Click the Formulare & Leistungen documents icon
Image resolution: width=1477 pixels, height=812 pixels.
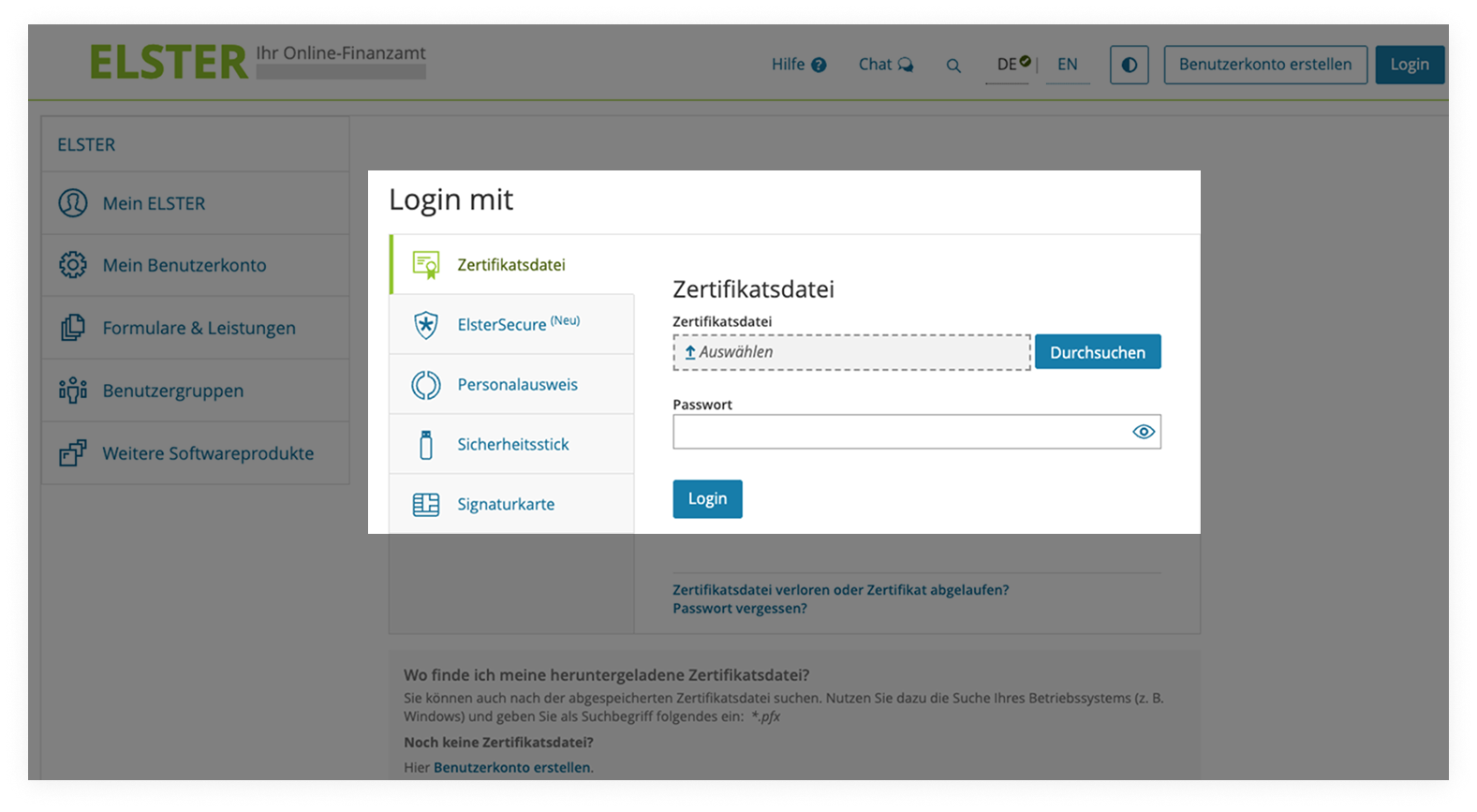73,328
